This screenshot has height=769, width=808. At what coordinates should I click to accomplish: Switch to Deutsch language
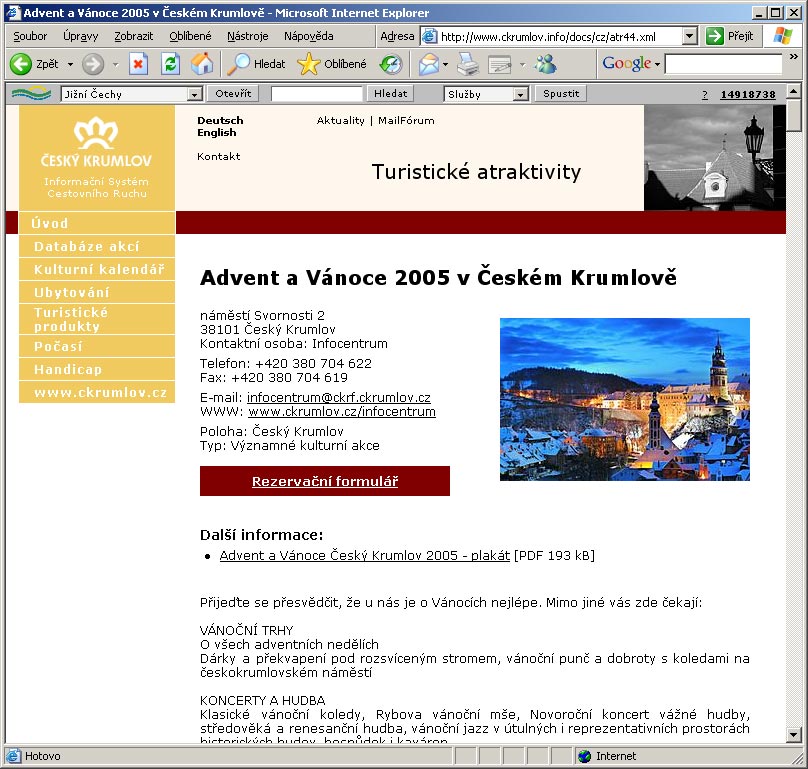tap(220, 120)
